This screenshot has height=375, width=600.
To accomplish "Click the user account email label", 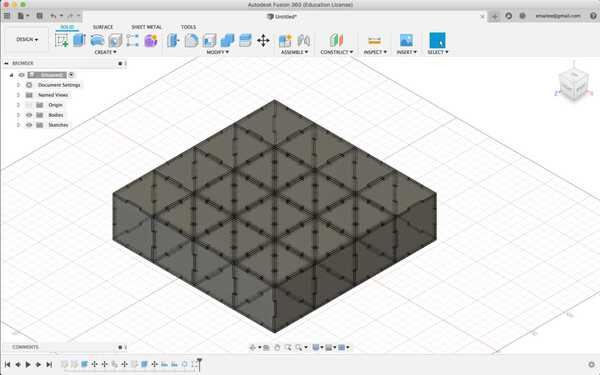I will (558, 16).
